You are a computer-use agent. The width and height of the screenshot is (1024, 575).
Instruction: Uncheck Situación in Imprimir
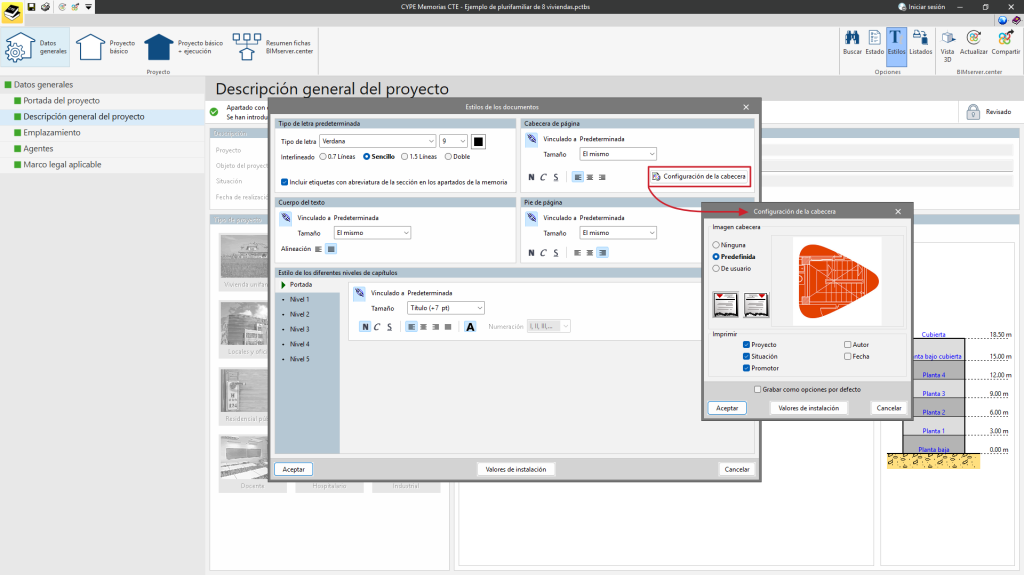[746, 356]
